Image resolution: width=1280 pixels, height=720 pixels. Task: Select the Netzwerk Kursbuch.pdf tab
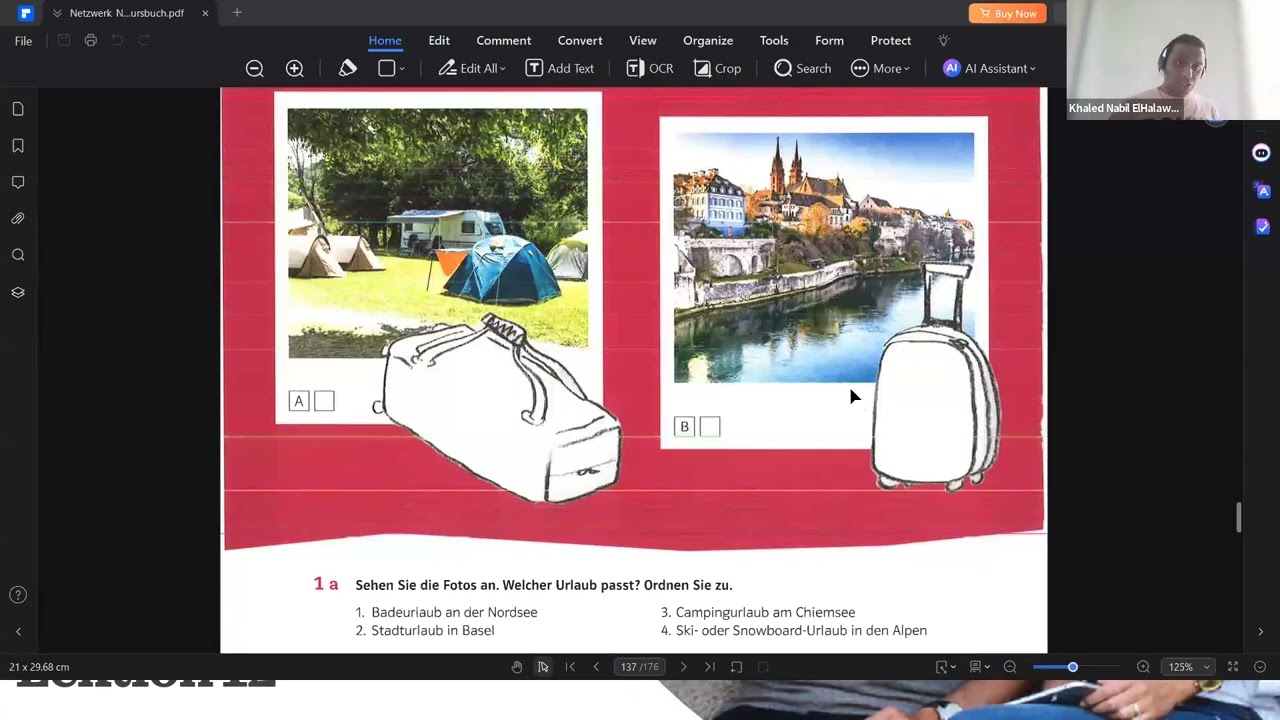127,13
